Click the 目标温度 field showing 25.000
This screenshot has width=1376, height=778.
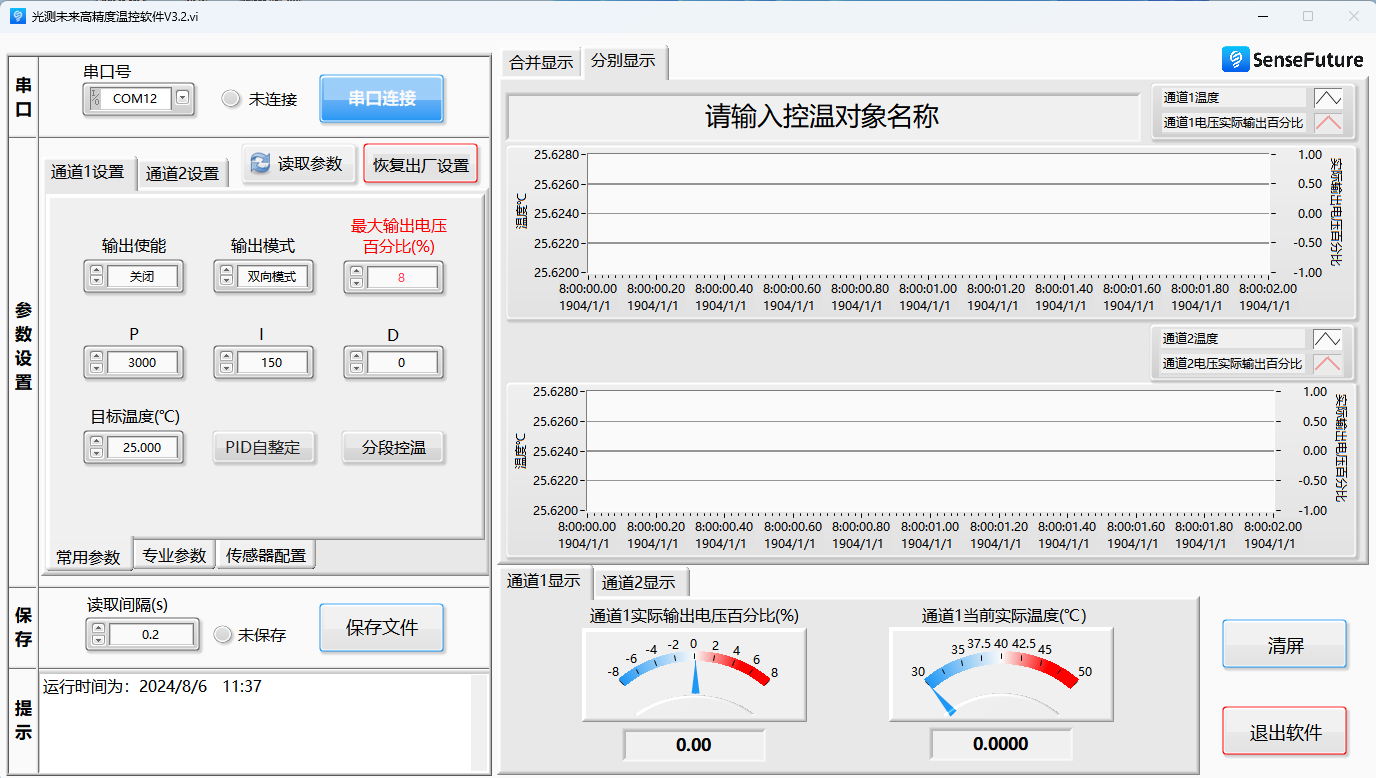(x=142, y=448)
